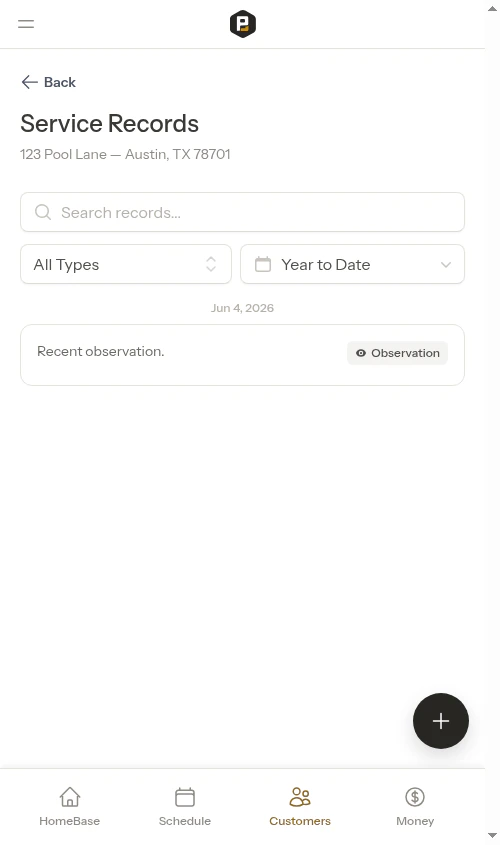This screenshot has width=500, height=845.
Task: Open the Recent observation record card
Action: coord(242,355)
